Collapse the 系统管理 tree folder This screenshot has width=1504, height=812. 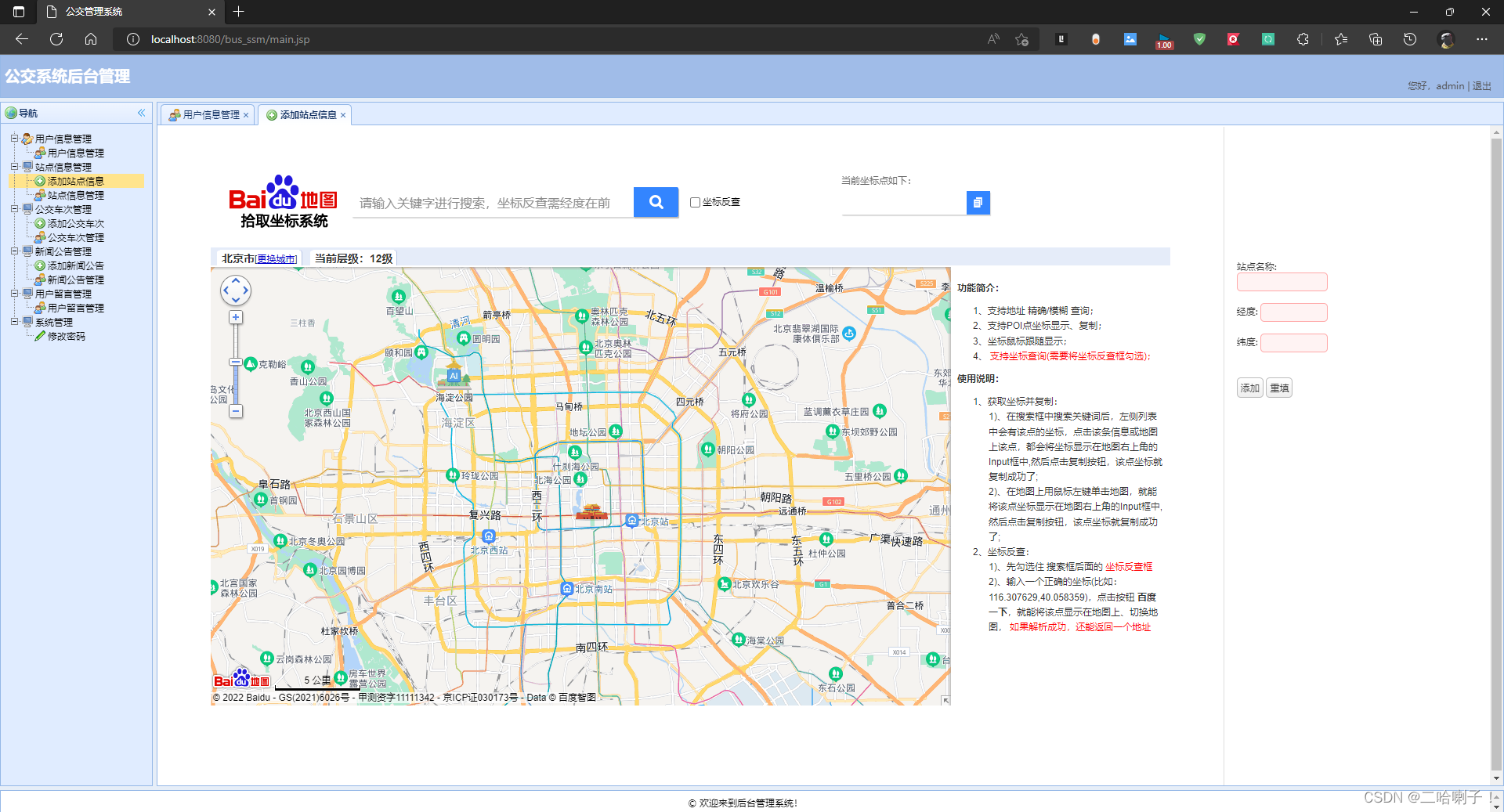pos(14,322)
